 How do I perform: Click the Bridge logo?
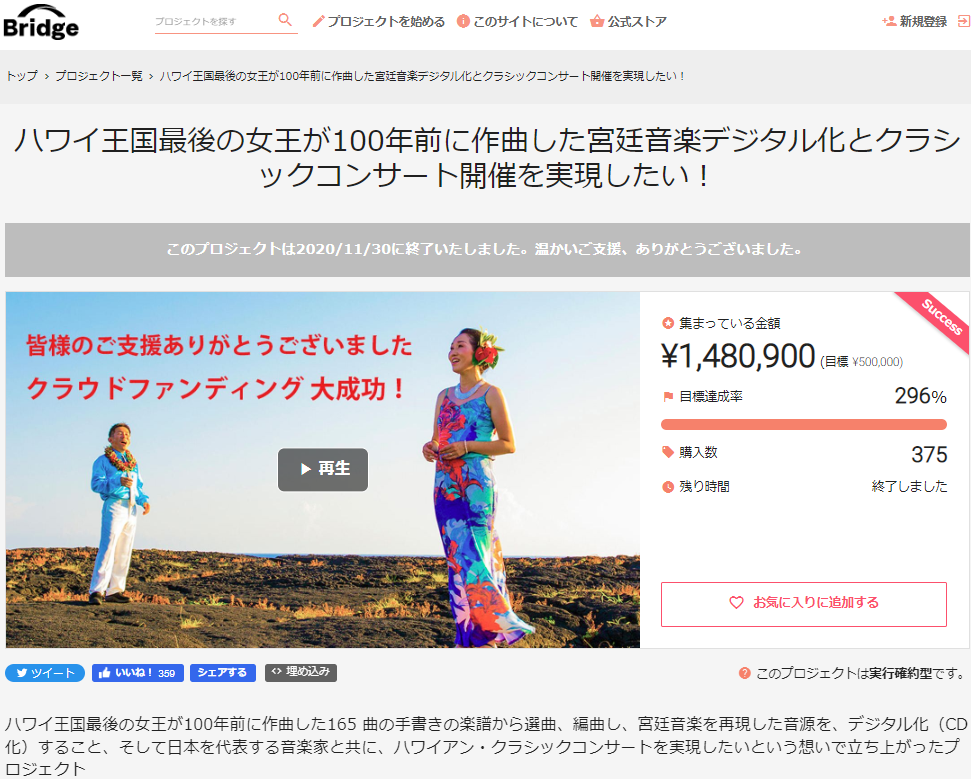tap(41, 22)
